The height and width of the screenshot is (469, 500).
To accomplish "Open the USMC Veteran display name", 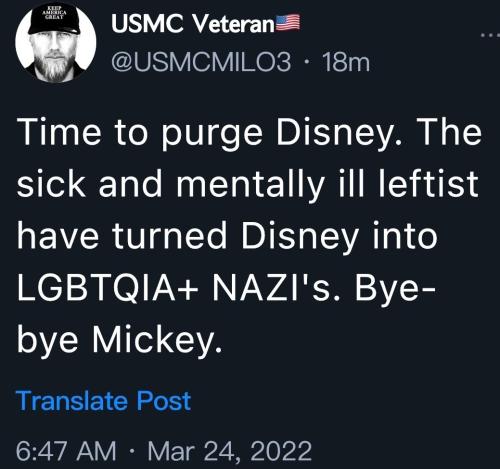I will click(x=193, y=24).
